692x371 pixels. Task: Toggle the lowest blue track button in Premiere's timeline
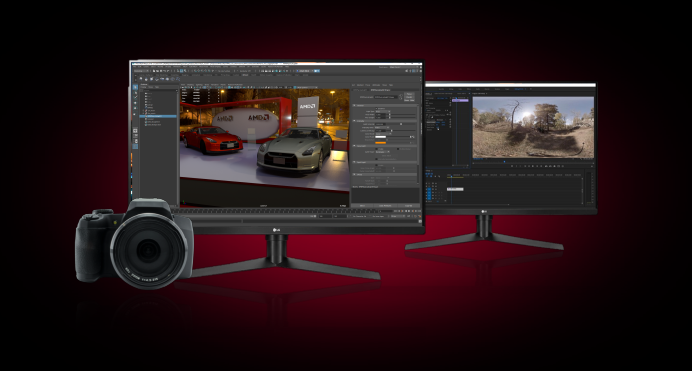pos(429,199)
